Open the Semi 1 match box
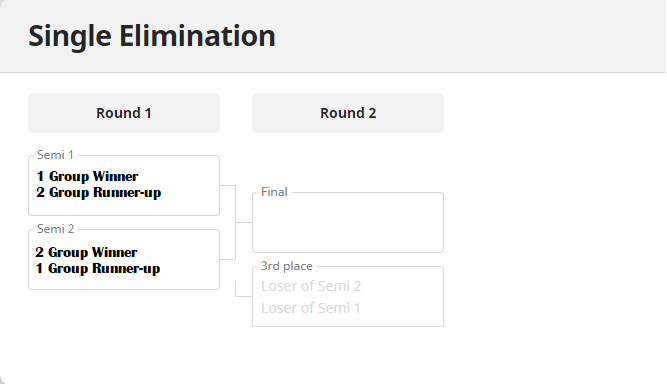This screenshot has width=667, height=384. [124, 185]
